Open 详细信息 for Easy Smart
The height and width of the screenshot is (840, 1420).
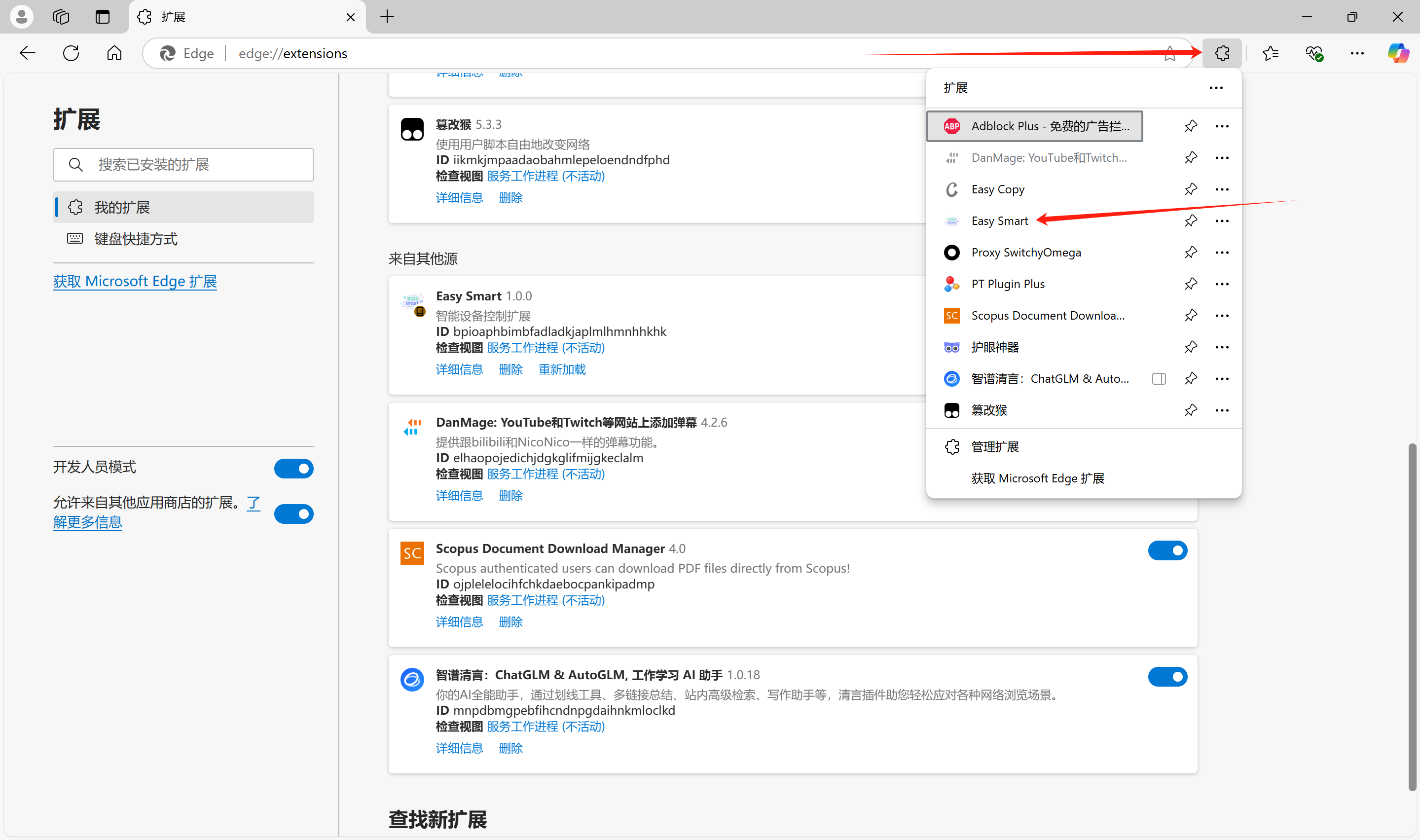coord(459,369)
